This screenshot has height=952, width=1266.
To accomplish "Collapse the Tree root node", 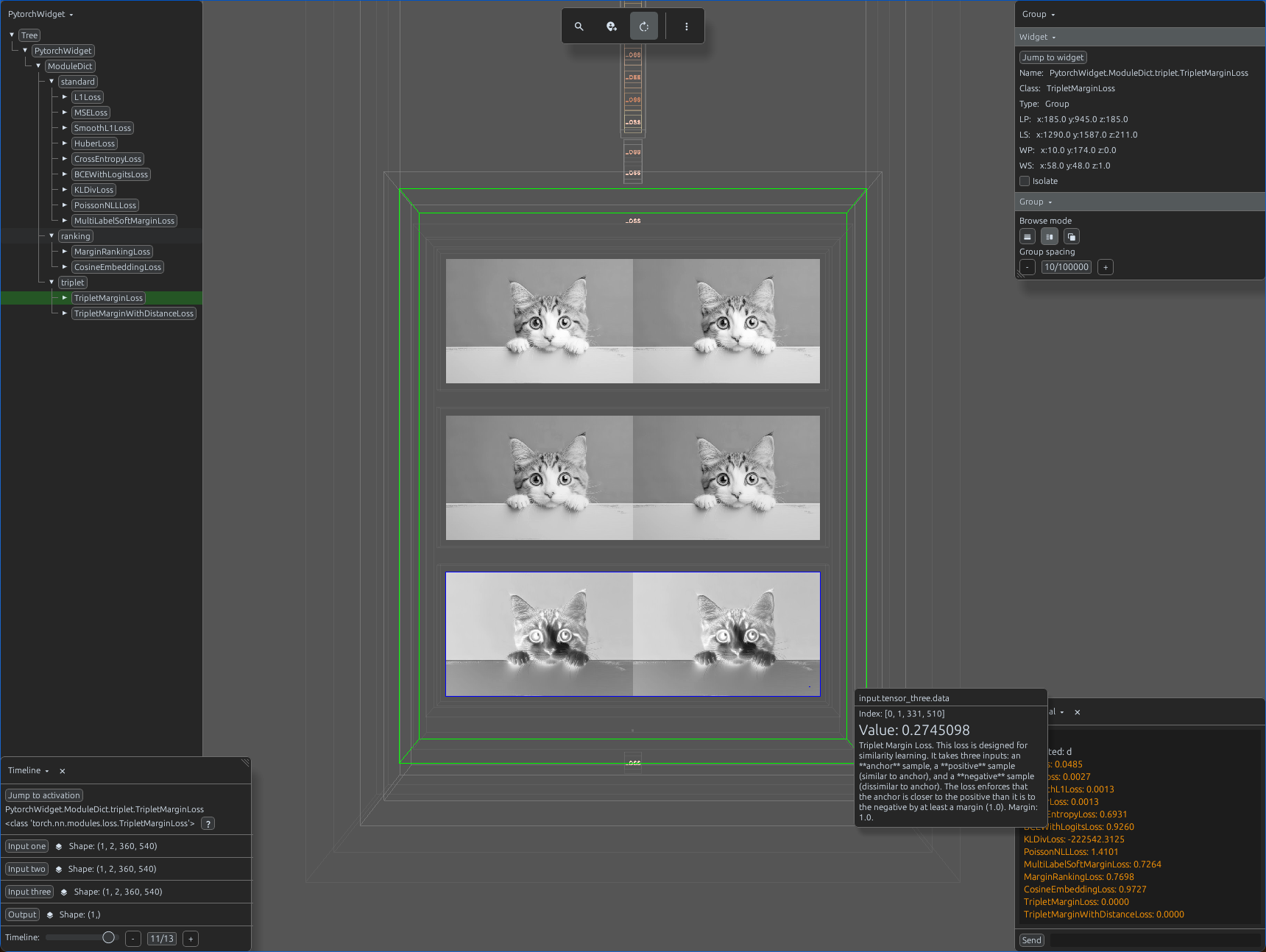I will pos(12,35).
